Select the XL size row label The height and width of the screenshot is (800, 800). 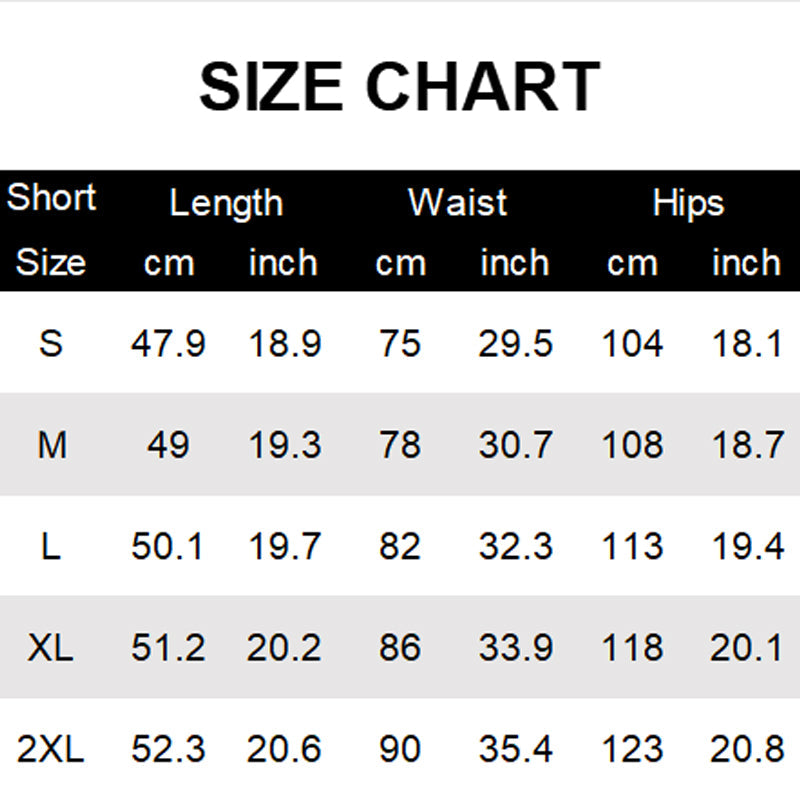click(x=51, y=648)
